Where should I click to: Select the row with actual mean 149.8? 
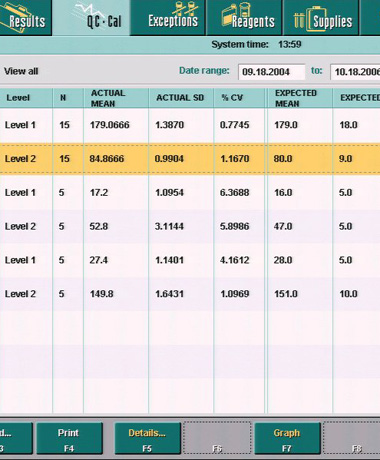pos(190,294)
